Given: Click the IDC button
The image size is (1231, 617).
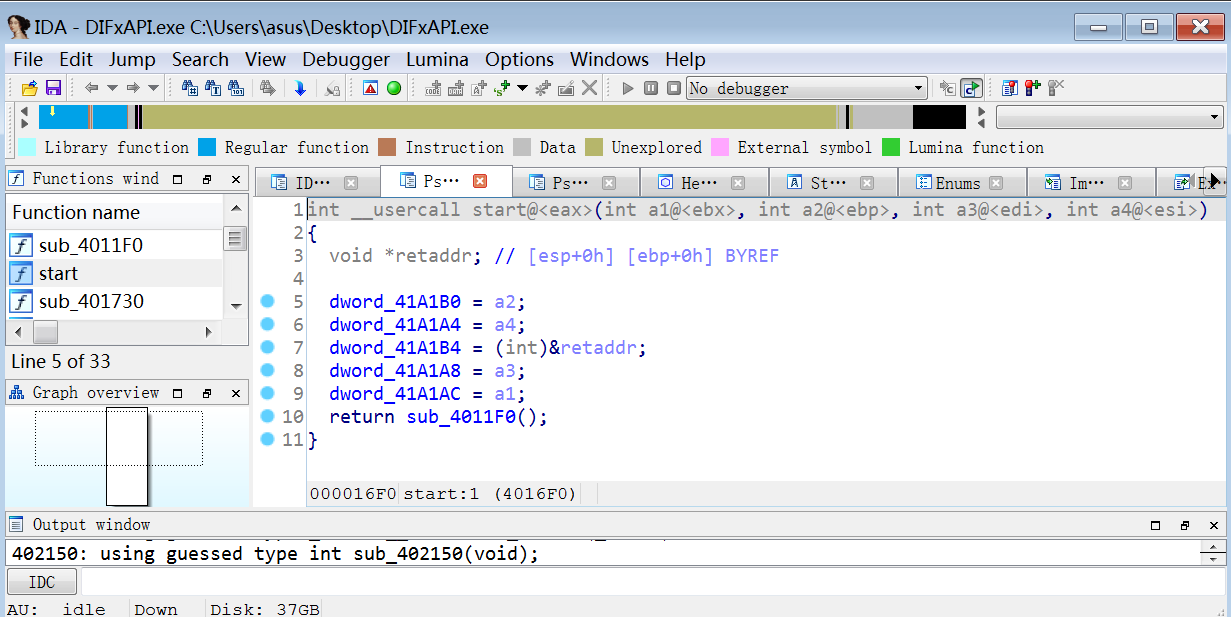Looking at the screenshot, I should pos(42,582).
